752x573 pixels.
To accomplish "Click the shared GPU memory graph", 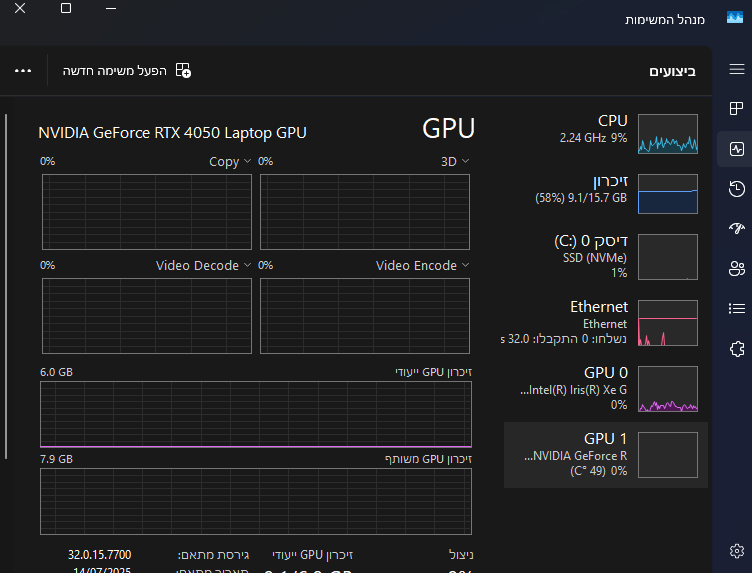I will coord(256,502).
